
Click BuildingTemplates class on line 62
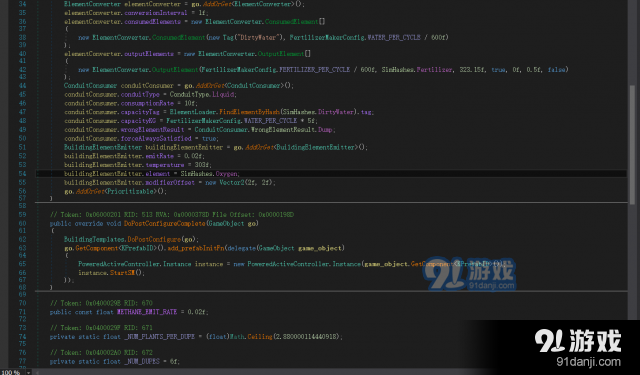pyautogui.click(x=94, y=240)
